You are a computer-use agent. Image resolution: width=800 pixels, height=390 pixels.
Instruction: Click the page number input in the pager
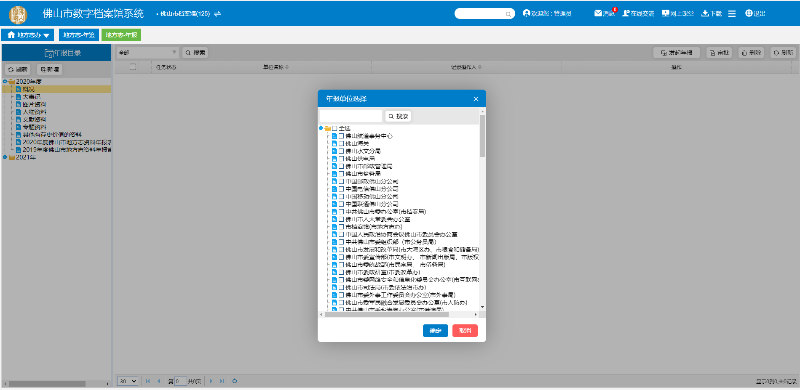[x=181, y=381]
